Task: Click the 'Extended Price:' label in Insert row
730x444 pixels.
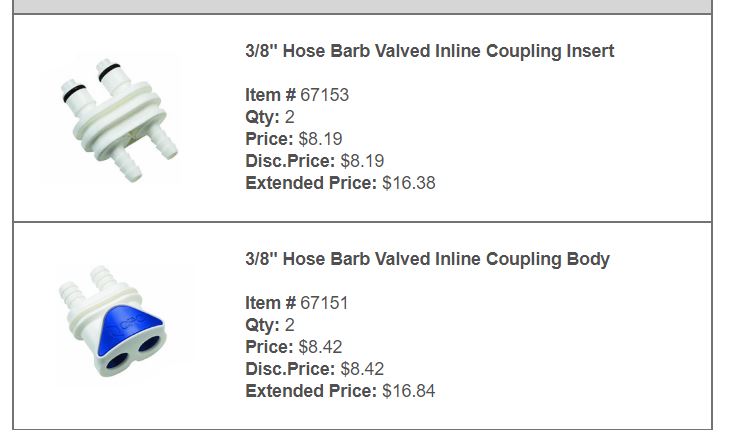Action: pyautogui.click(x=311, y=183)
